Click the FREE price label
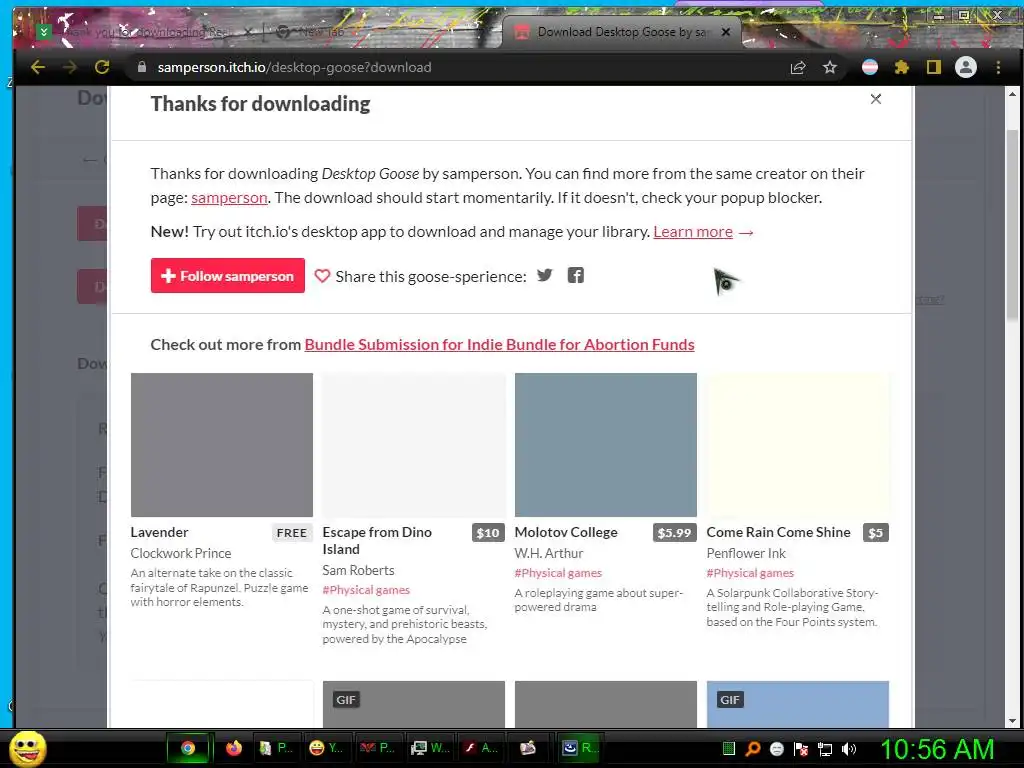Viewport: 1024px width, 768px height. pyautogui.click(x=292, y=533)
